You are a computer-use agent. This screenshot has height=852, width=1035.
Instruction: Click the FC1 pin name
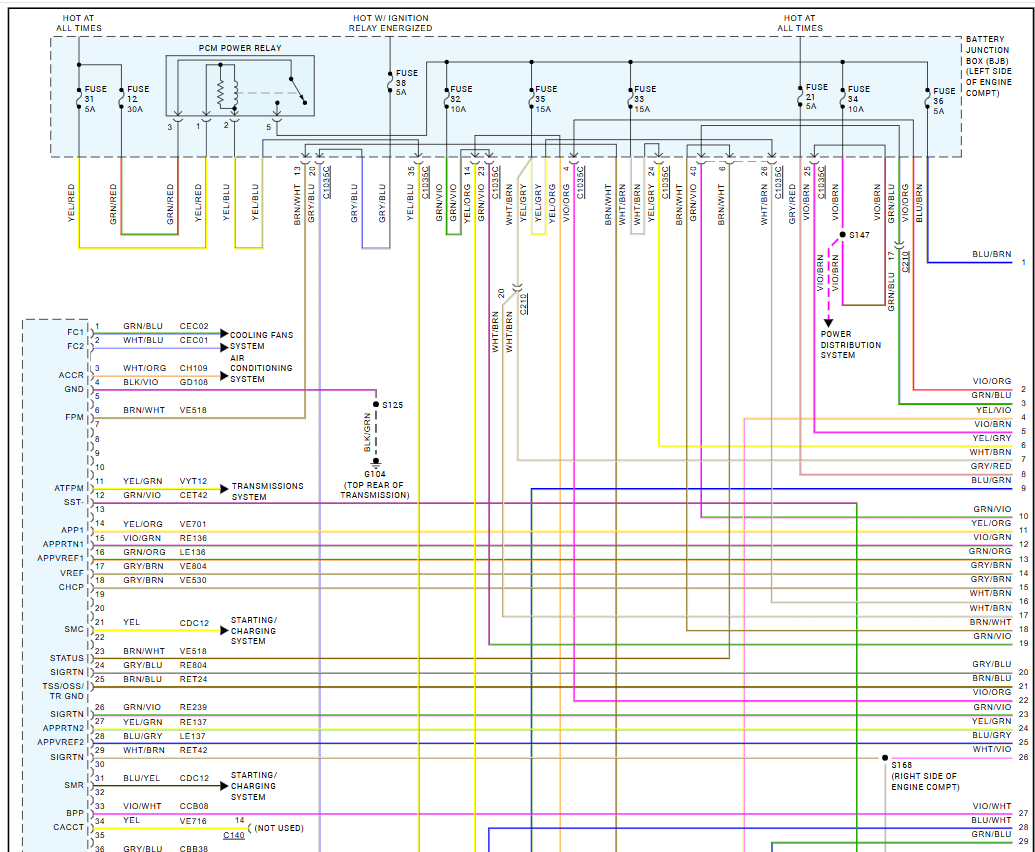(x=75, y=332)
